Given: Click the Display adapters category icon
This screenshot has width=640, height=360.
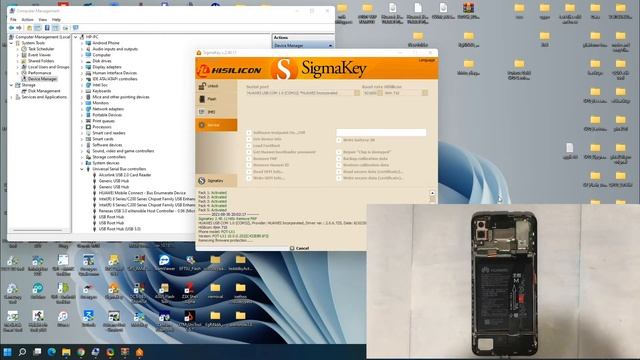Looking at the screenshot, I should [x=88, y=67].
